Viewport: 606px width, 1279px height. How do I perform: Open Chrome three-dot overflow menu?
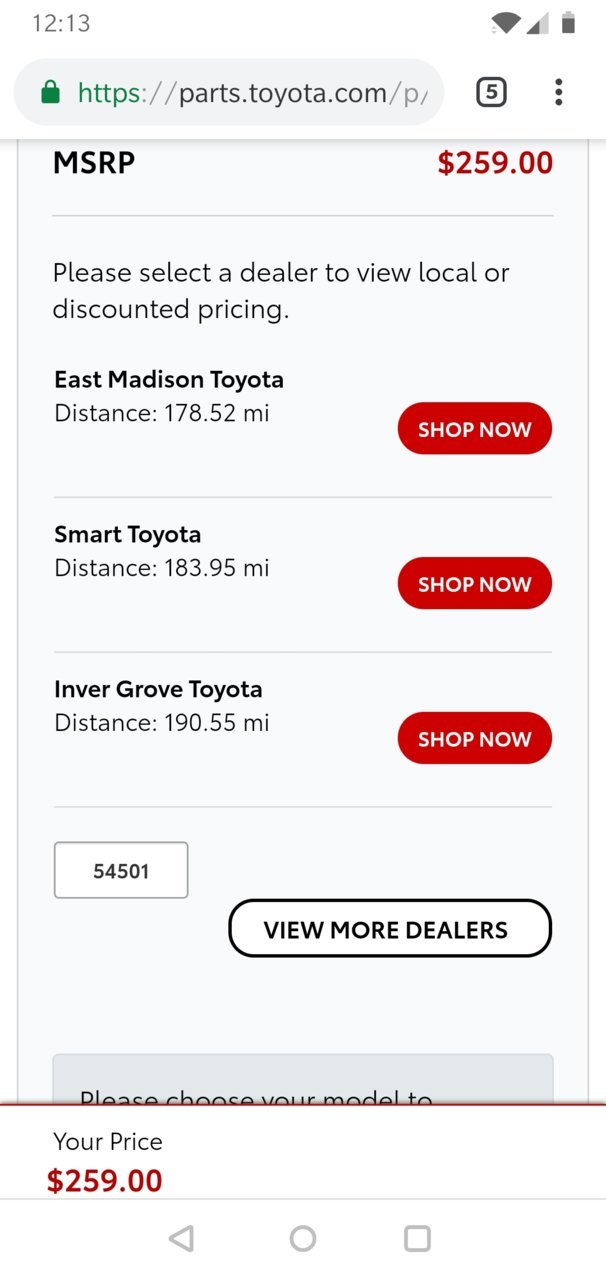click(558, 93)
